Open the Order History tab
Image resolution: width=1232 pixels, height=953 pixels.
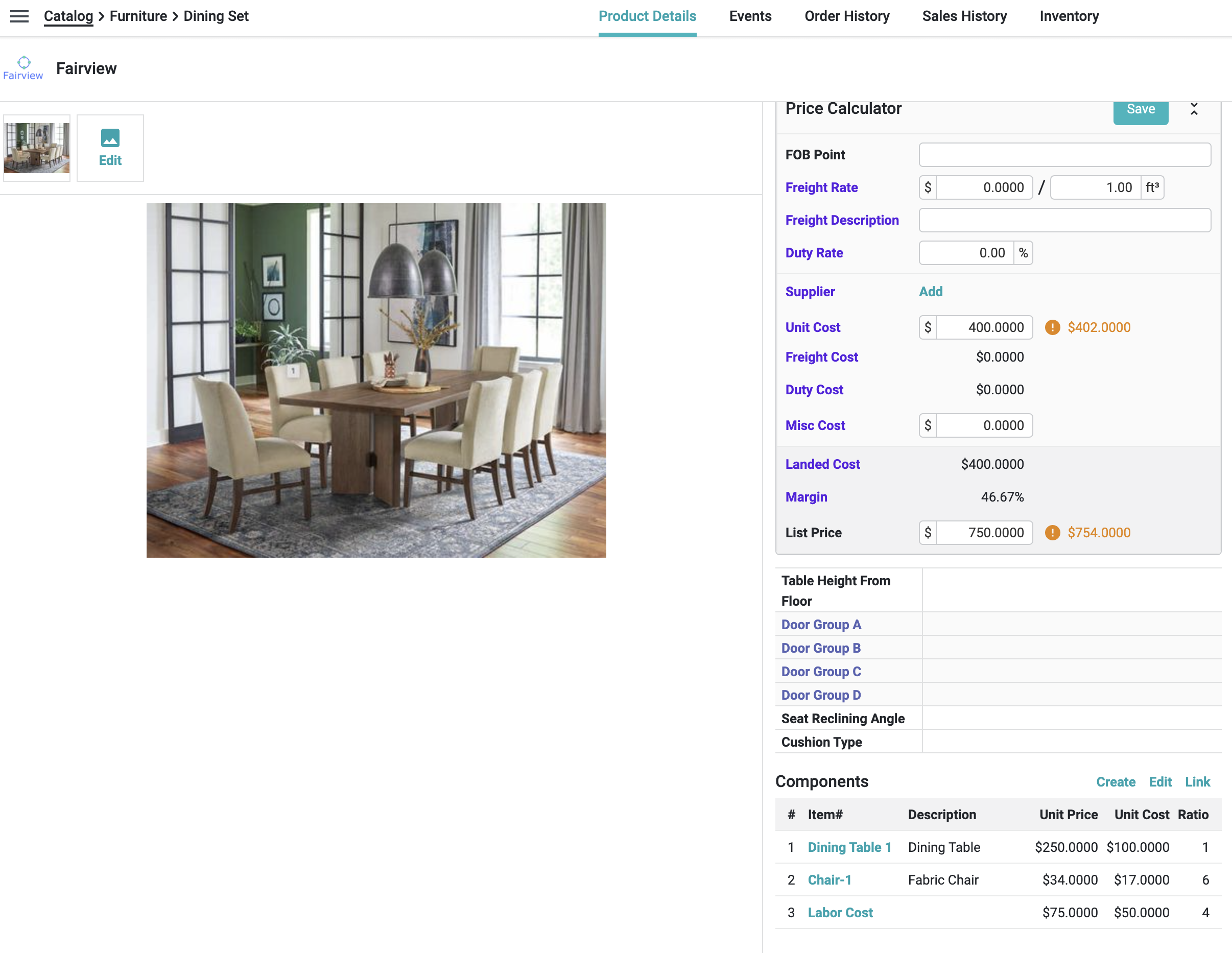tap(846, 16)
